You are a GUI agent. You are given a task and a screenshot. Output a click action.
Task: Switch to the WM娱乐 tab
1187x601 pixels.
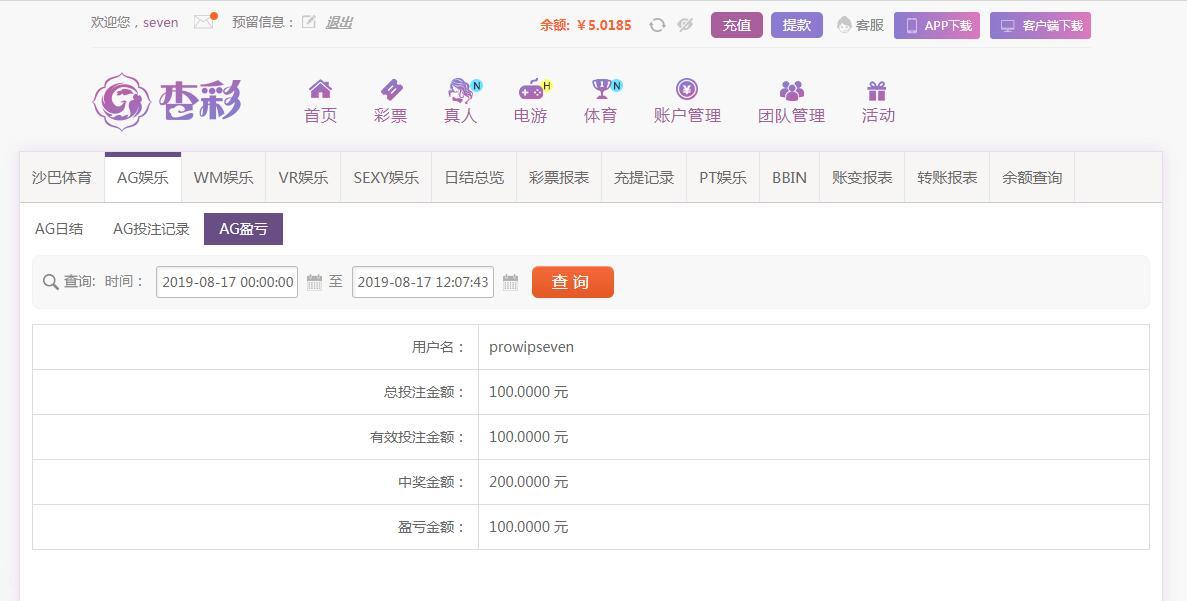[x=223, y=178]
